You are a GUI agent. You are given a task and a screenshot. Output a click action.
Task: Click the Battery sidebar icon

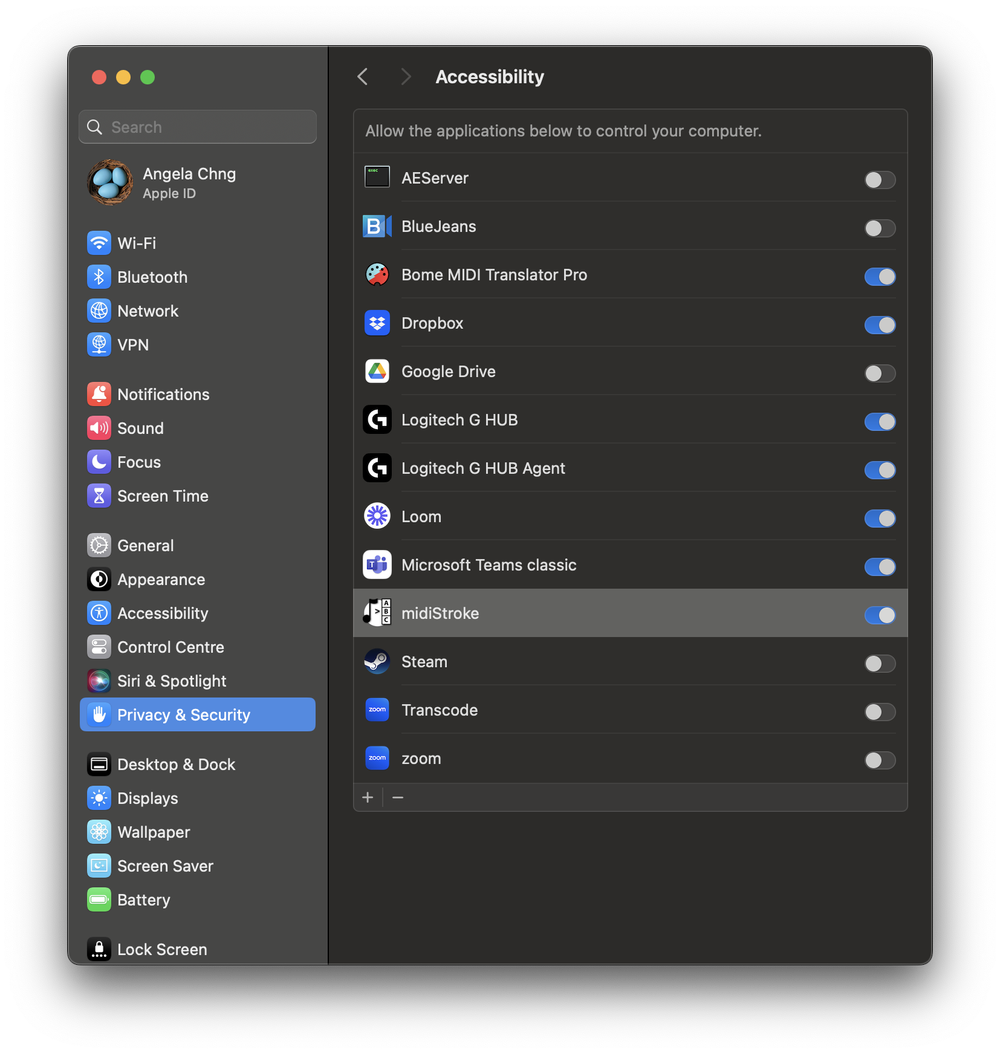pos(99,899)
